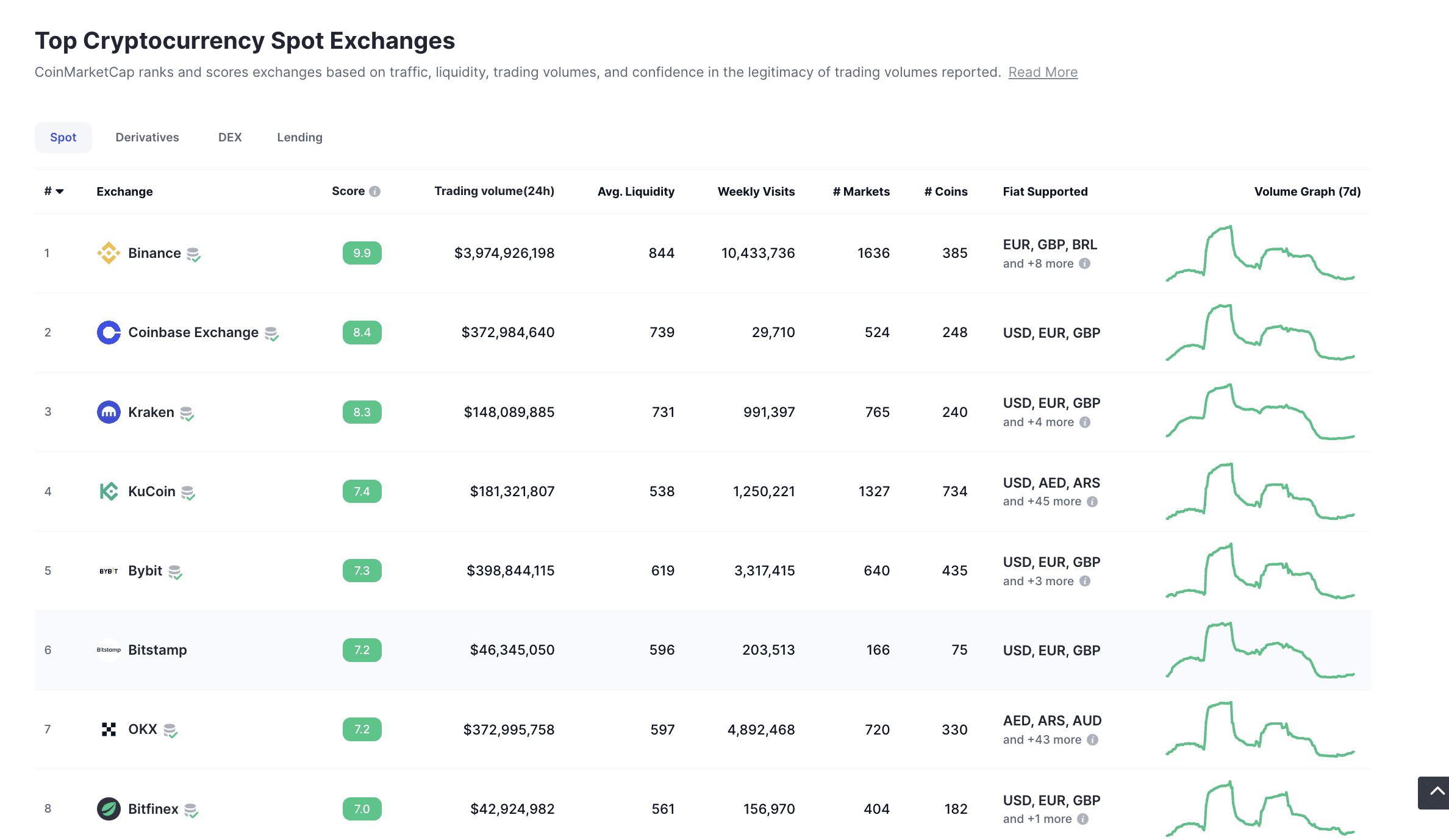The height and width of the screenshot is (840, 1449).
Task: Sort table by Weekly Visits header
Action: 756,191
